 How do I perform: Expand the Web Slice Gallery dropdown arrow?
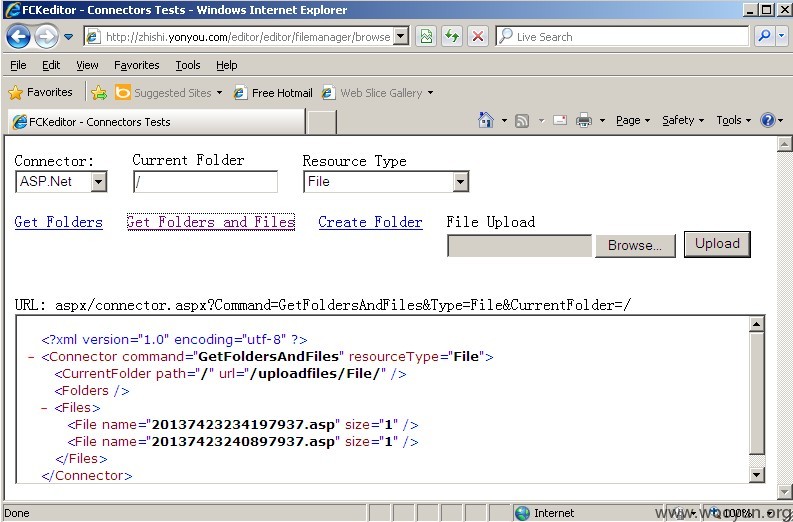[x=430, y=93]
